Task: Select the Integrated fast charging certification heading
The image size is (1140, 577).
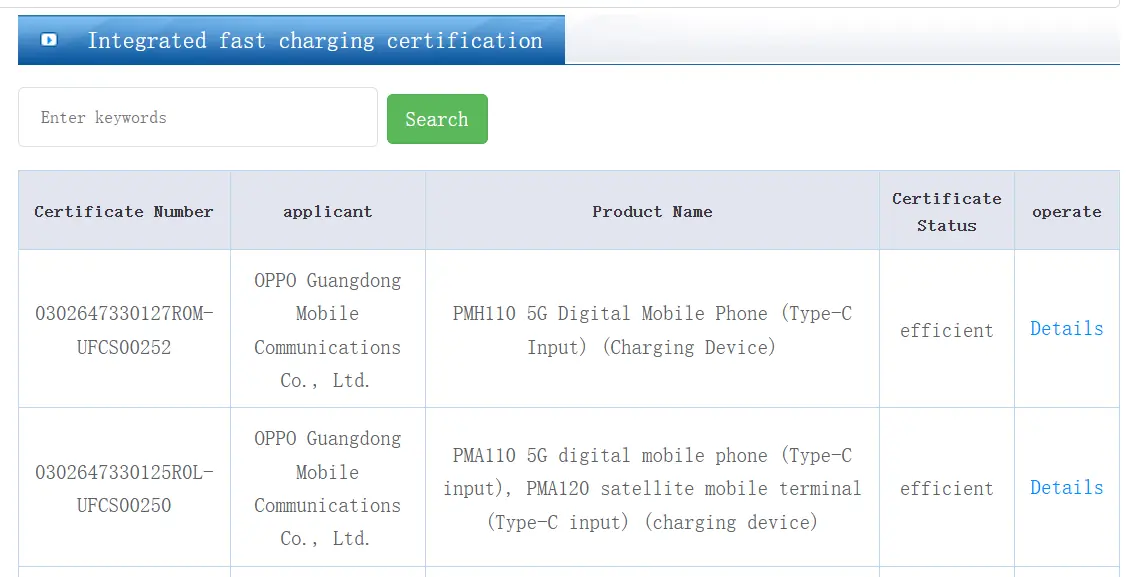Action: coord(315,41)
